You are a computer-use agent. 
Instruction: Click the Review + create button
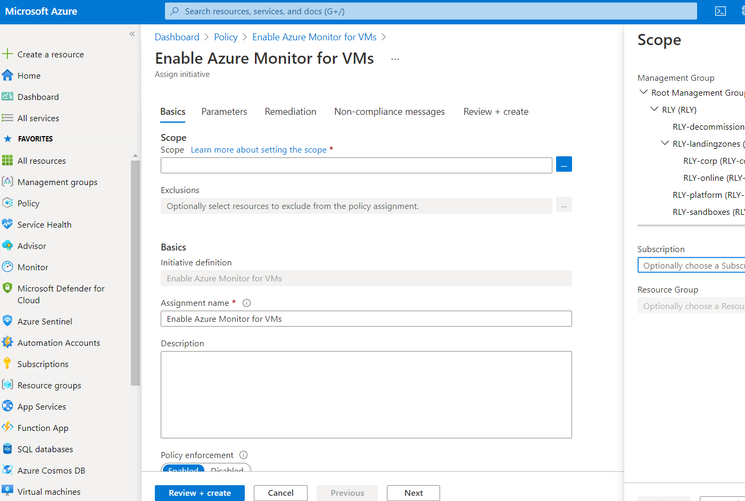point(200,493)
